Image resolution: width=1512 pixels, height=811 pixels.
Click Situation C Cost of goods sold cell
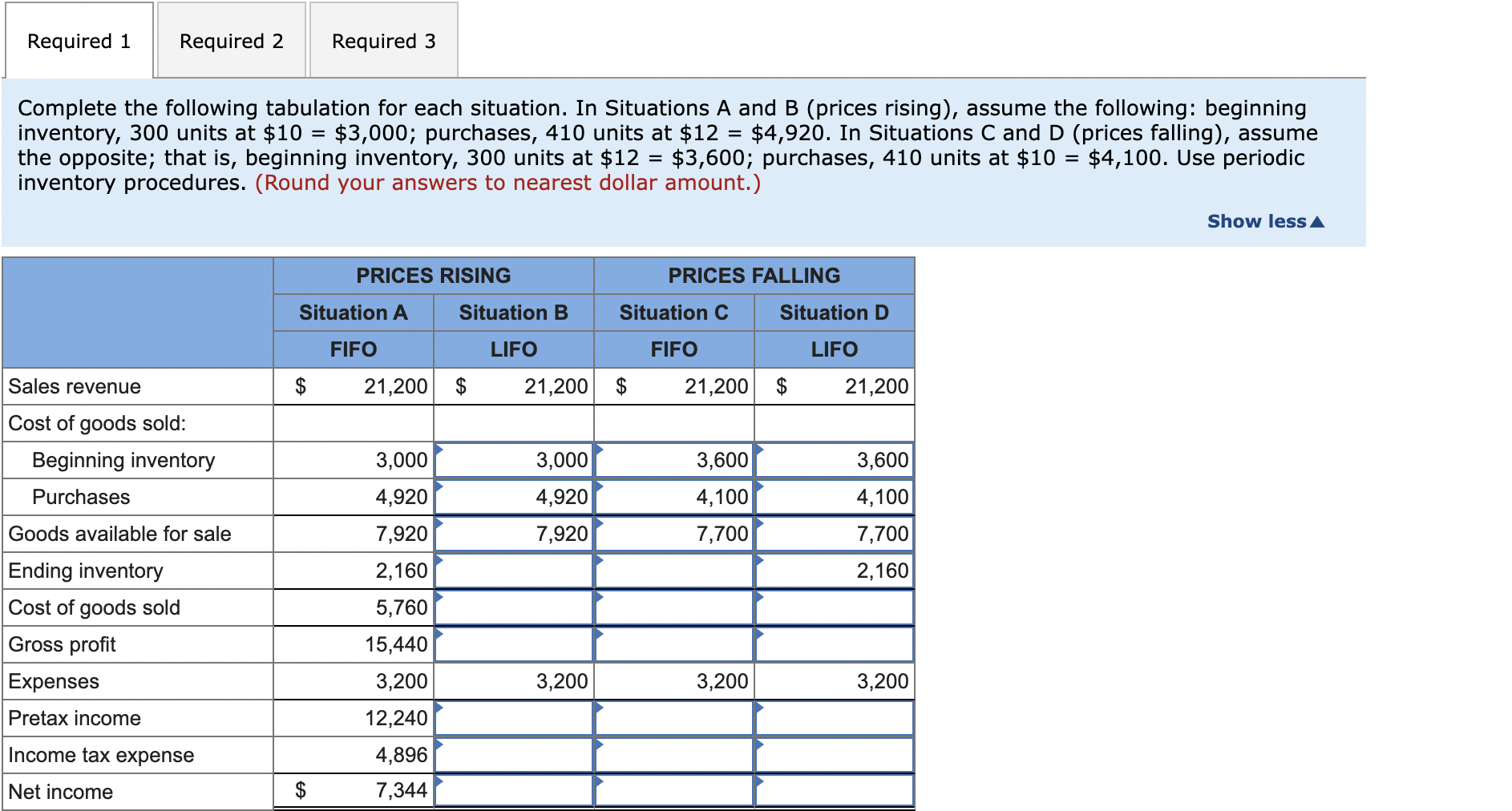(673, 607)
